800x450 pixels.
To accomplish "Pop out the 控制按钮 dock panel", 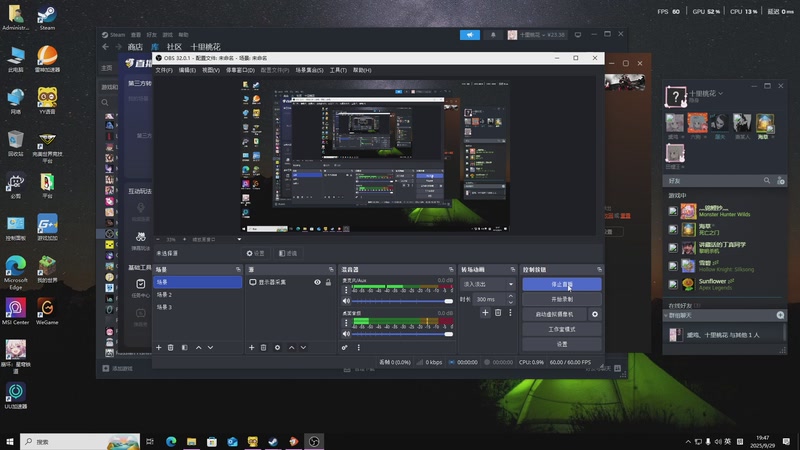I will pos(599,269).
